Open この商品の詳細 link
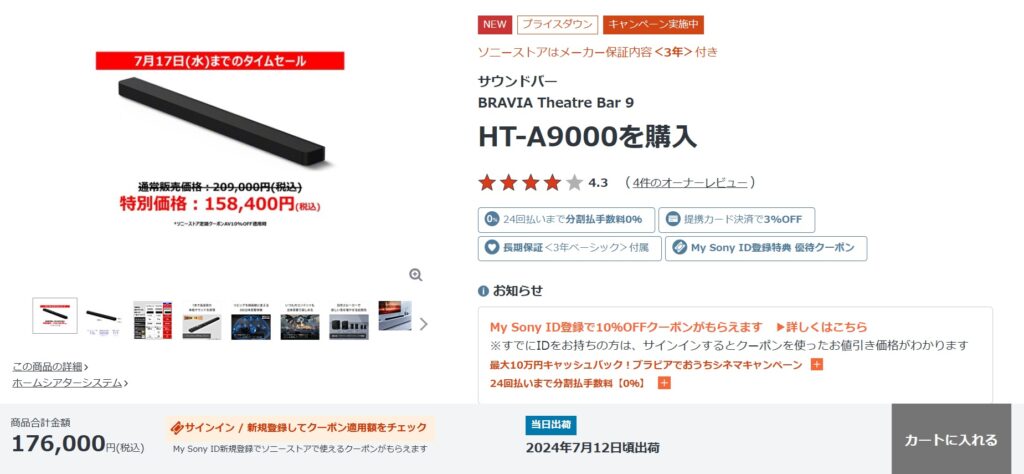 (x=50, y=366)
